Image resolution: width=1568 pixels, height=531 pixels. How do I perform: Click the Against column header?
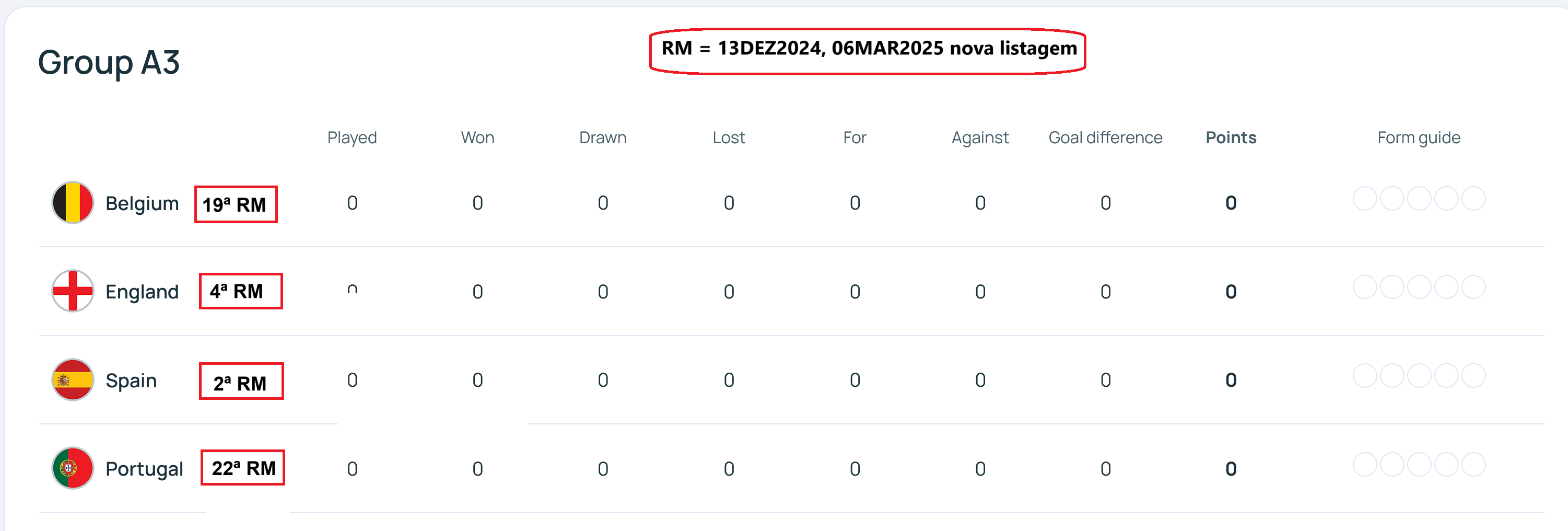point(980,137)
